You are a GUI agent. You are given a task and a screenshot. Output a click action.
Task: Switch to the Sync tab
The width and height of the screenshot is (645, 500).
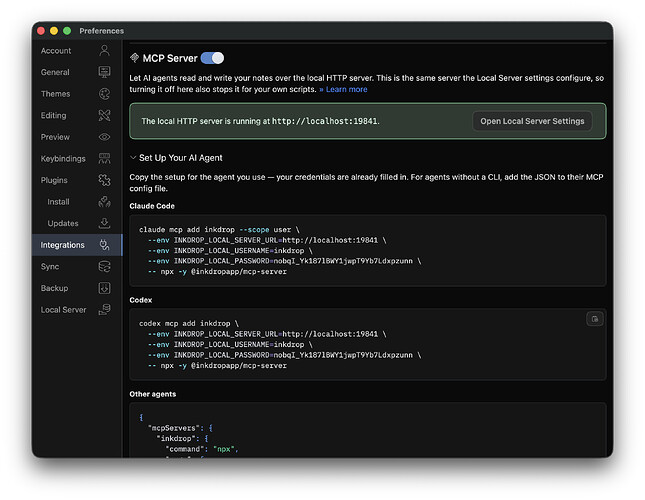(x=77, y=266)
